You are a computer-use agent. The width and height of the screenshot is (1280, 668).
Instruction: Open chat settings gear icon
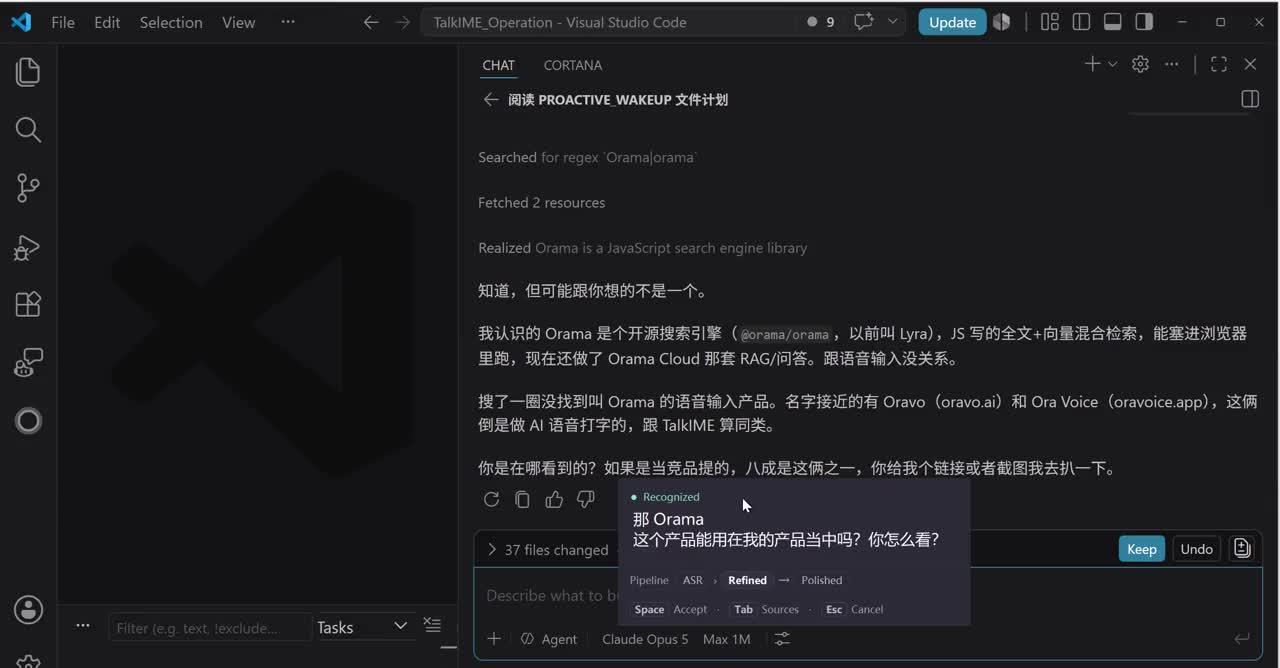[x=1140, y=64]
